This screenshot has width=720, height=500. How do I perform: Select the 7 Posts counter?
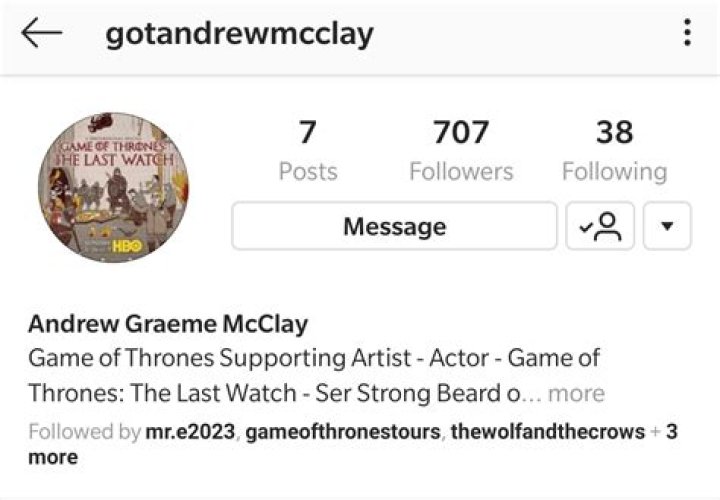click(x=308, y=151)
